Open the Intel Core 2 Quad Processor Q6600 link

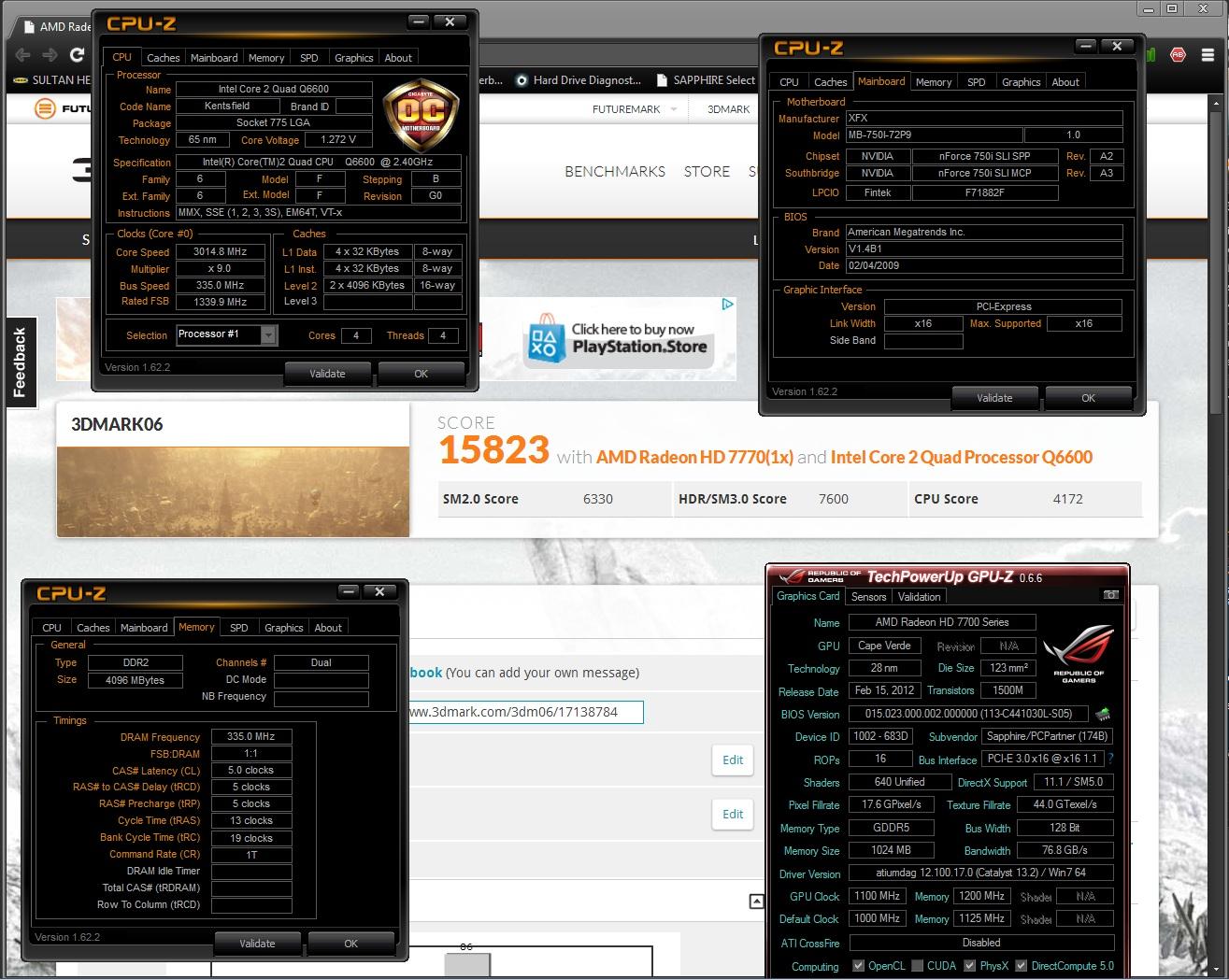pyautogui.click(x=961, y=457)
